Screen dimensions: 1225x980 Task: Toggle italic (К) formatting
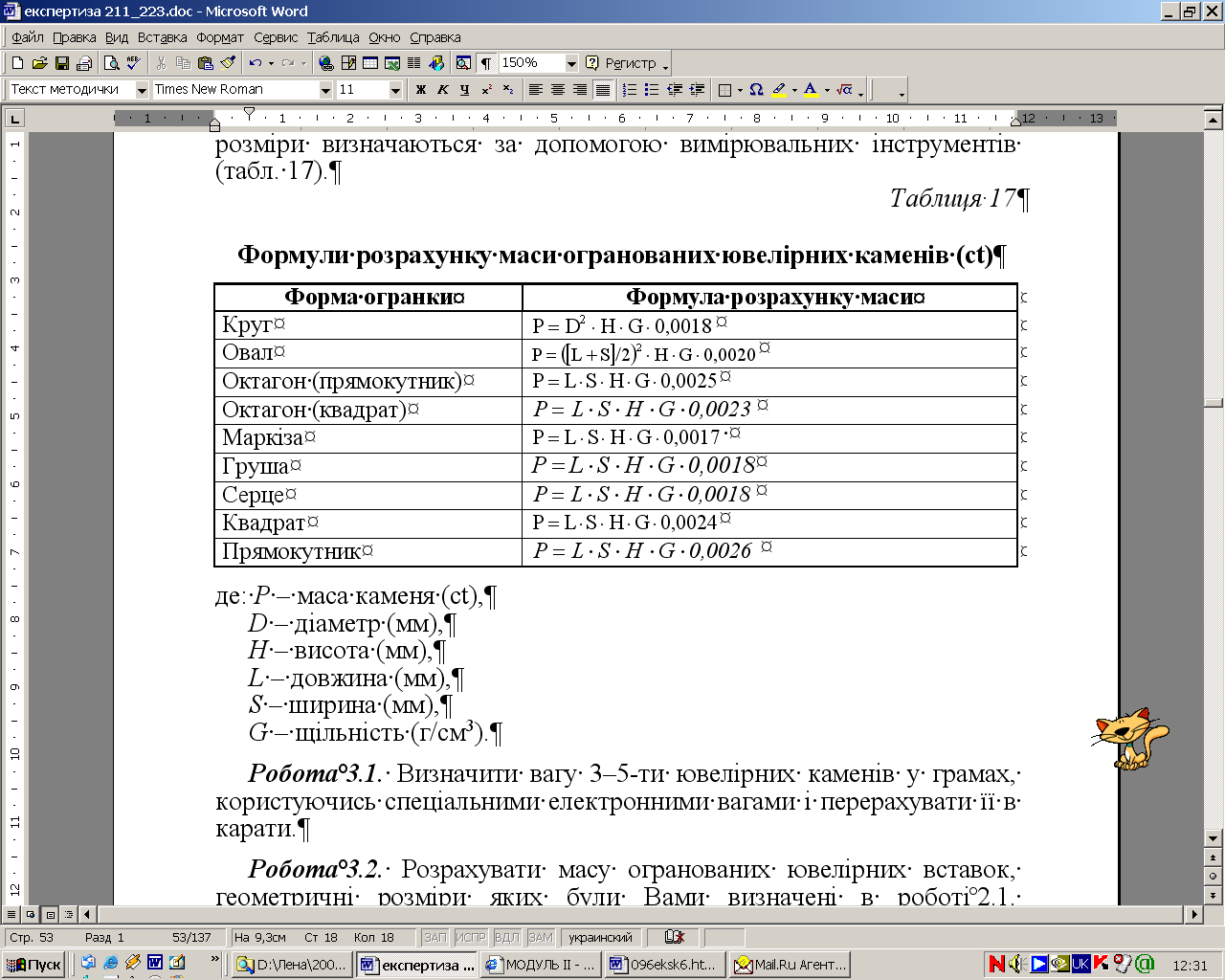click(x=442, y=89)
